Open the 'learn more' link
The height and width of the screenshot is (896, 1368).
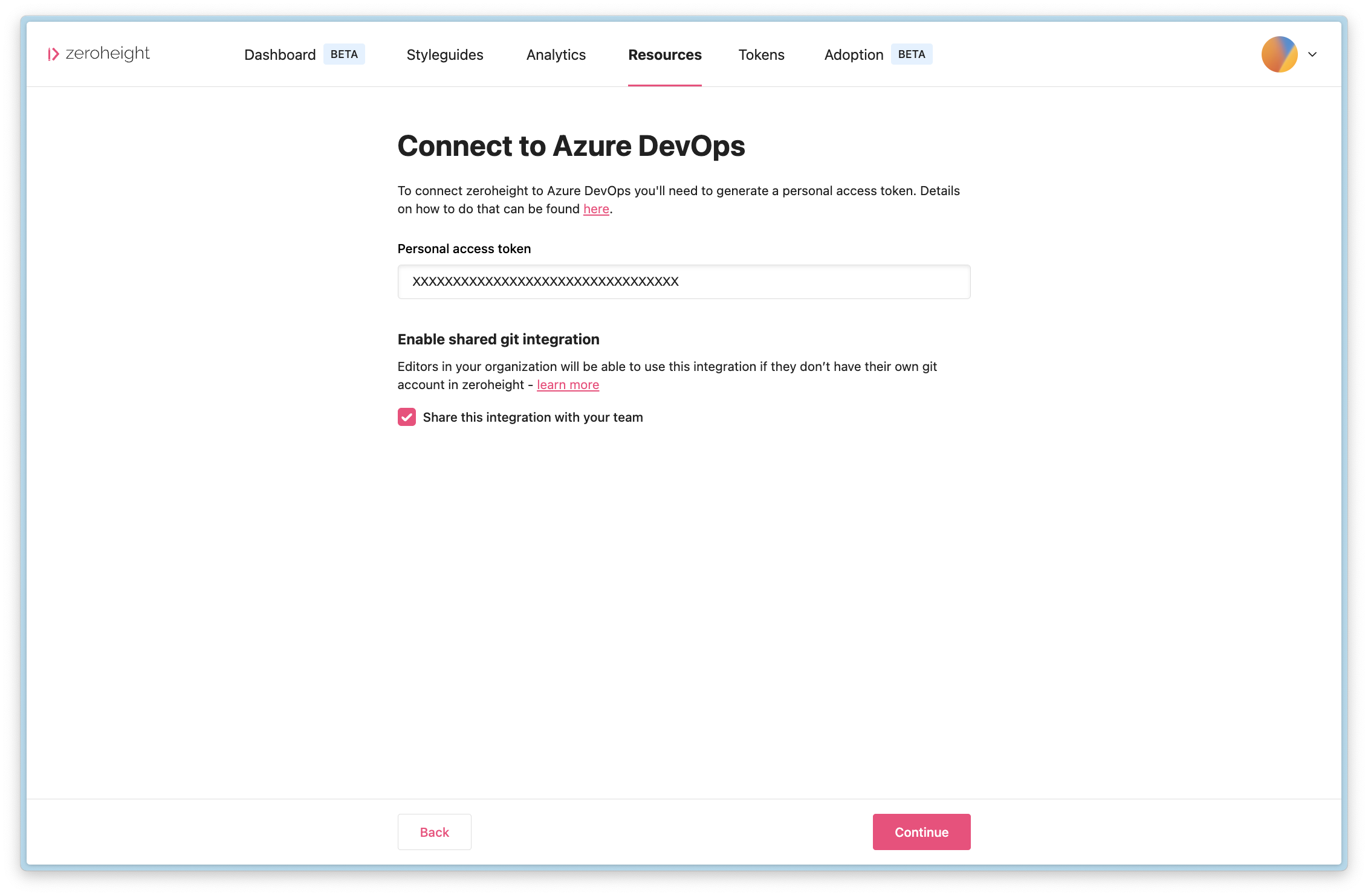(x=568, y=385)
